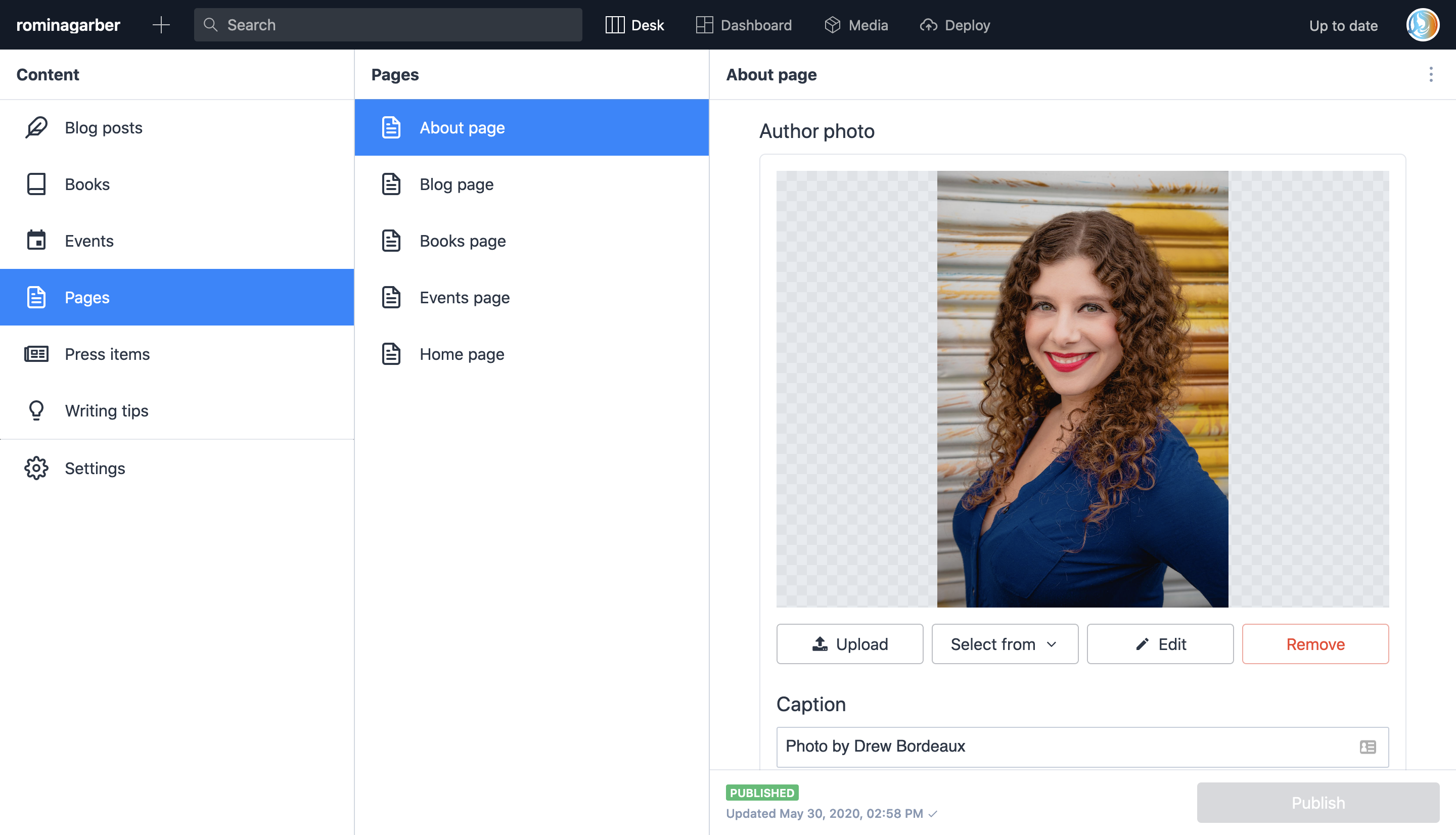Click the Upload button
The image size is (1456, 835).
[849, 644]
